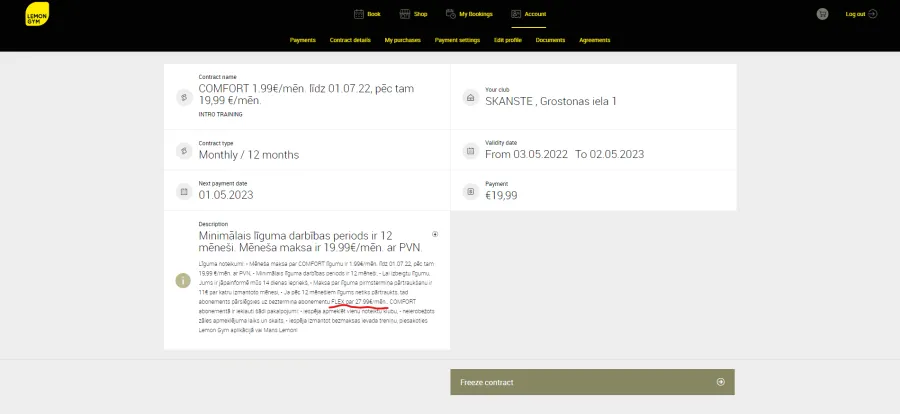
Task: Click the Lemon Gym logo
Action: click(37, 14)
